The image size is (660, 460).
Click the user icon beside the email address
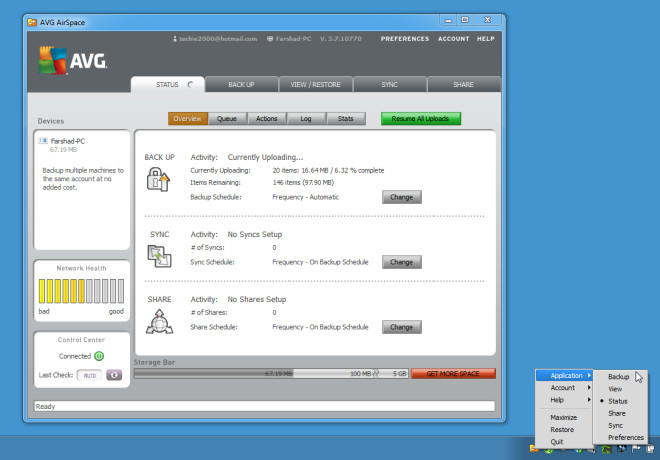[175, 39]
